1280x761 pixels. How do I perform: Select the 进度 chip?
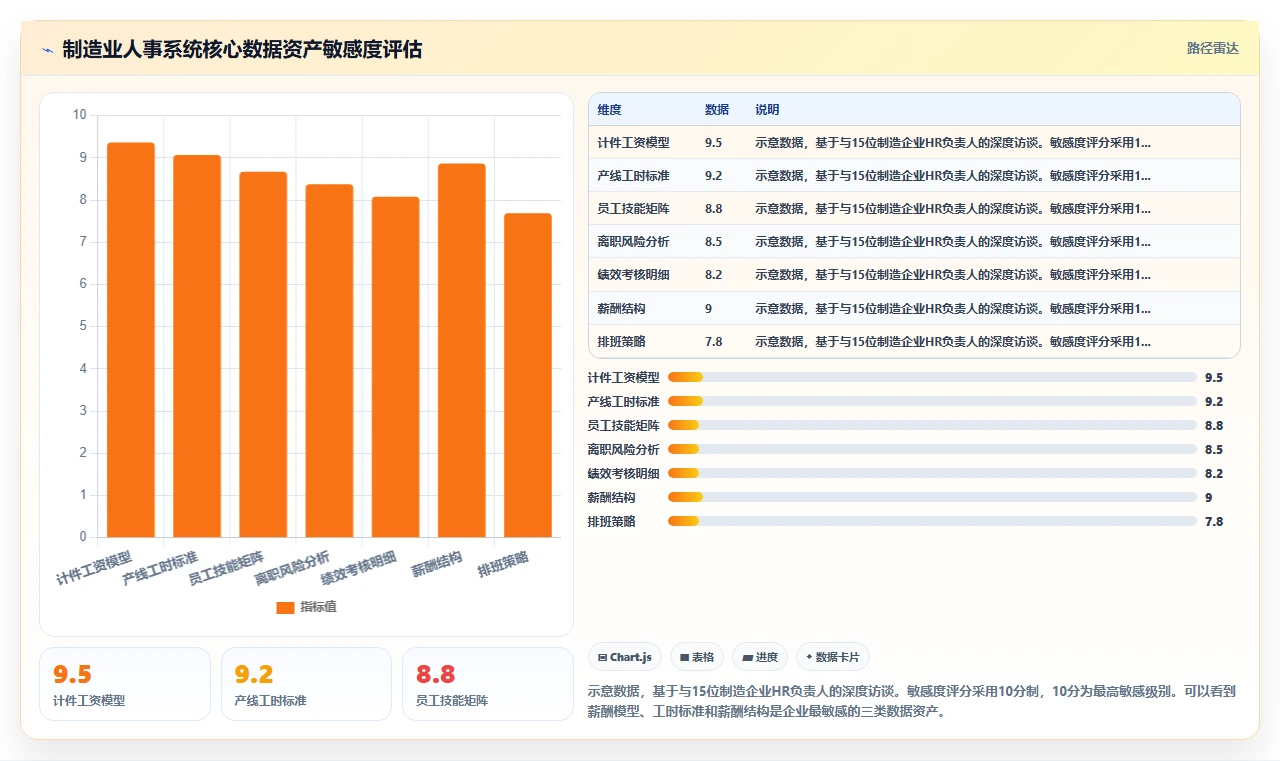click(760, 657)
